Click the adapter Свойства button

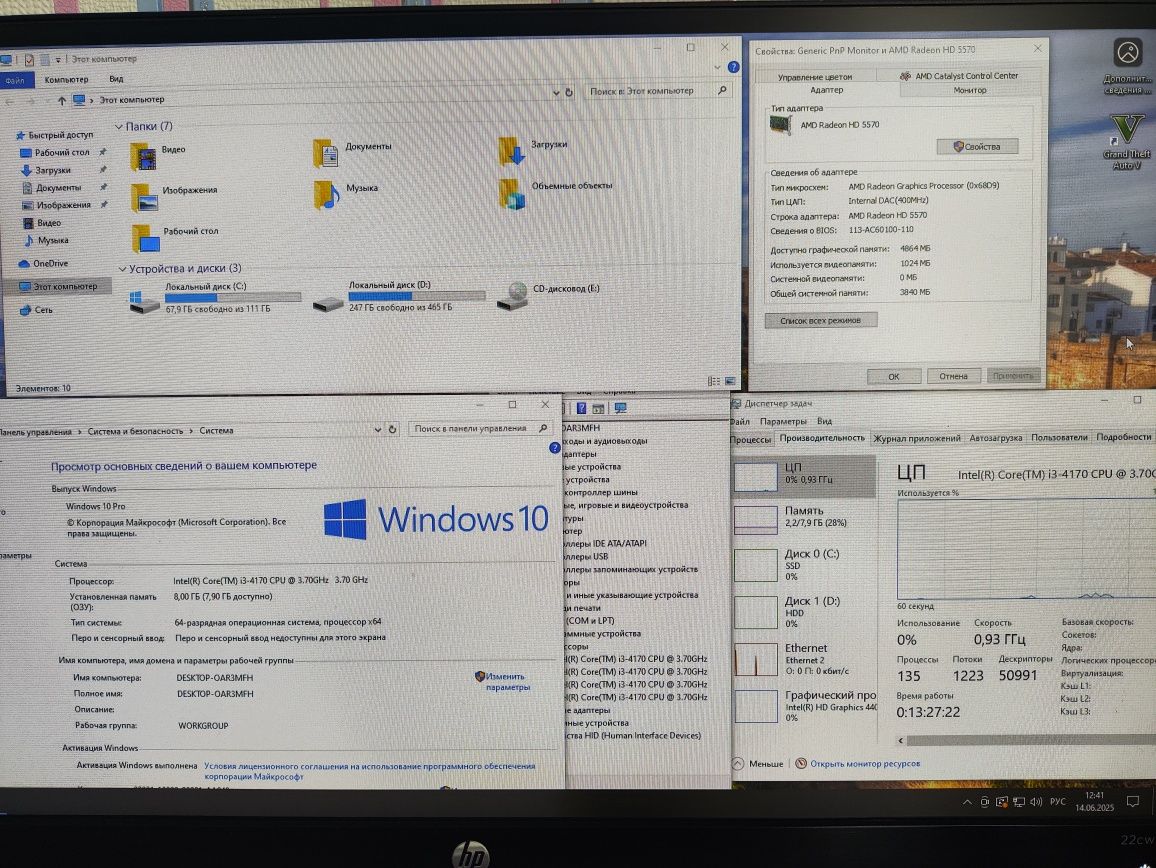click(977, 147)
